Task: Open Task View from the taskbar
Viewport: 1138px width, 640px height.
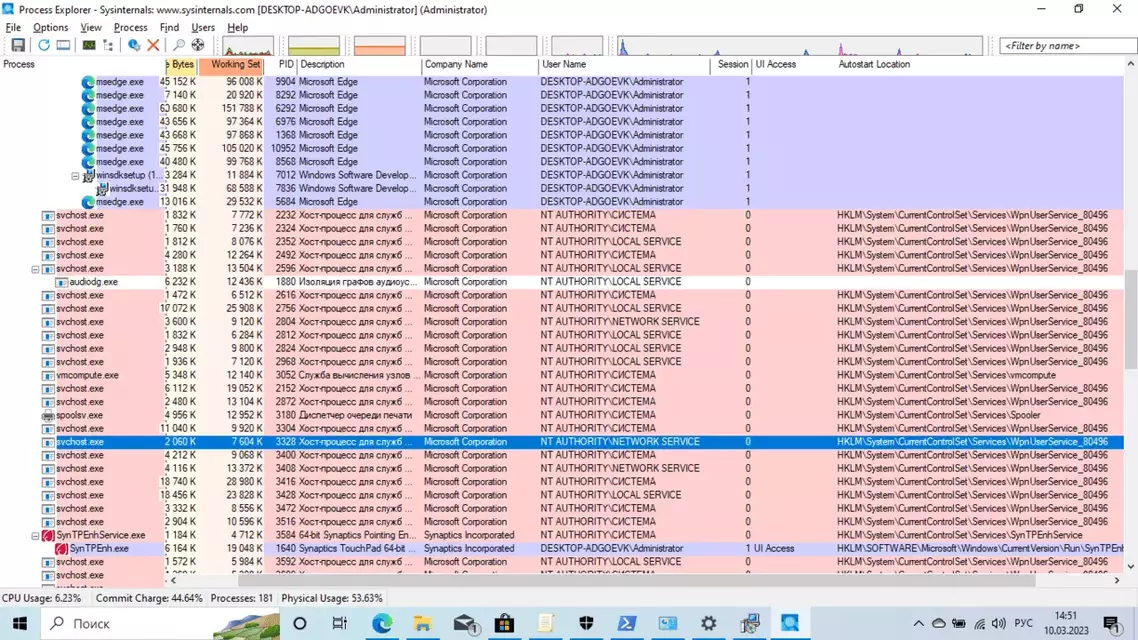Action: (x=340, y=623)
